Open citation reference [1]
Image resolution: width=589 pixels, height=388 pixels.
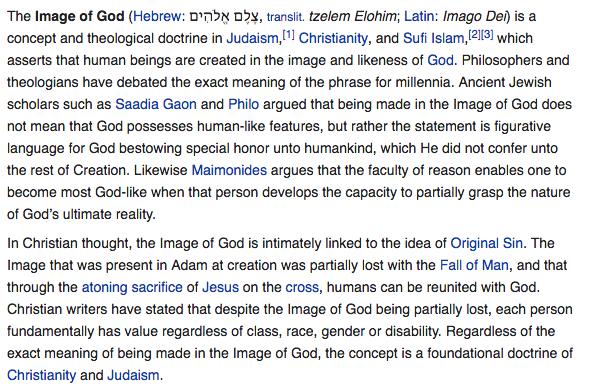click(x=288, y=35)
